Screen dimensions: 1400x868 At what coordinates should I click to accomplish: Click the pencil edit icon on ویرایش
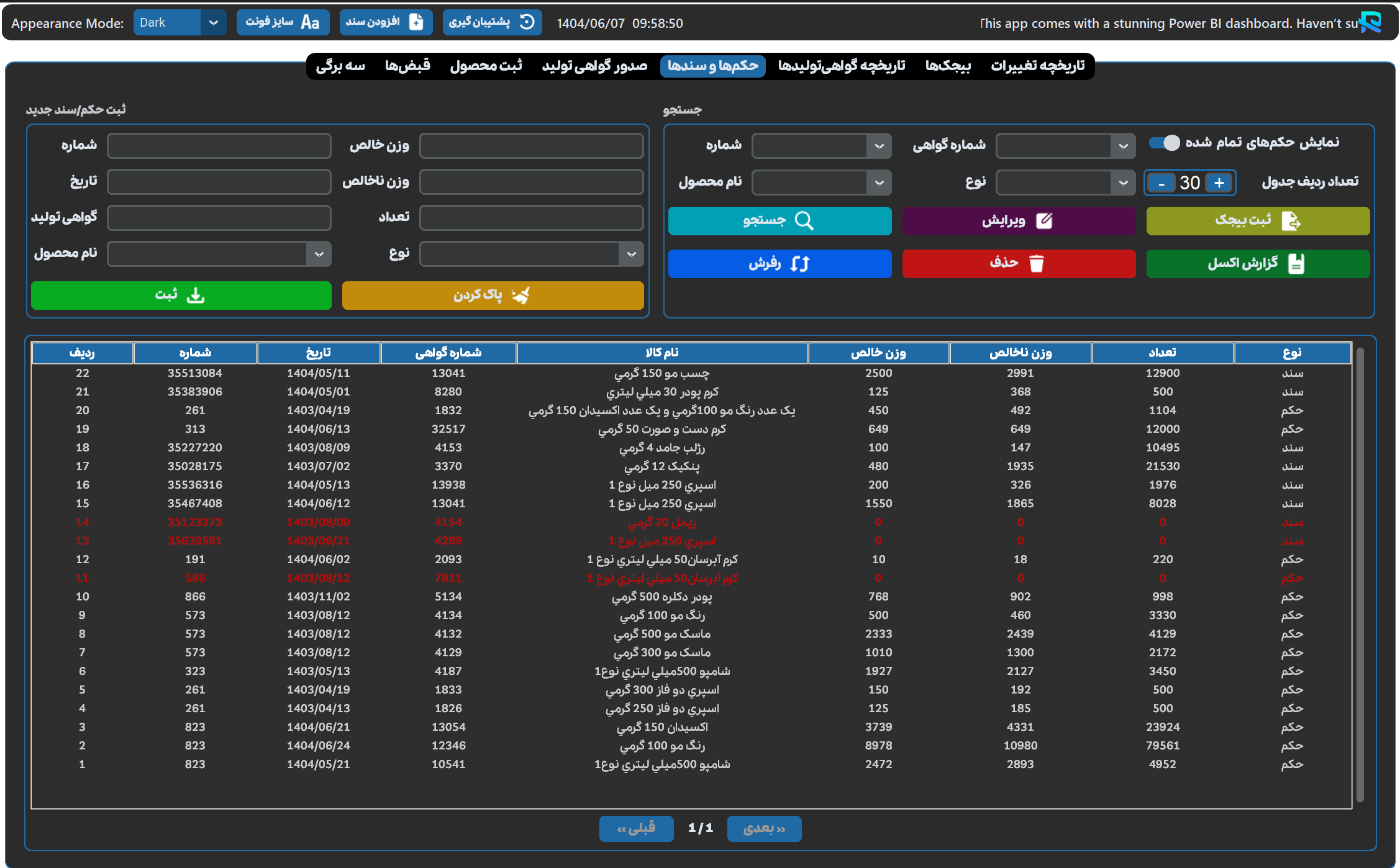click(x=1044, y=220)
